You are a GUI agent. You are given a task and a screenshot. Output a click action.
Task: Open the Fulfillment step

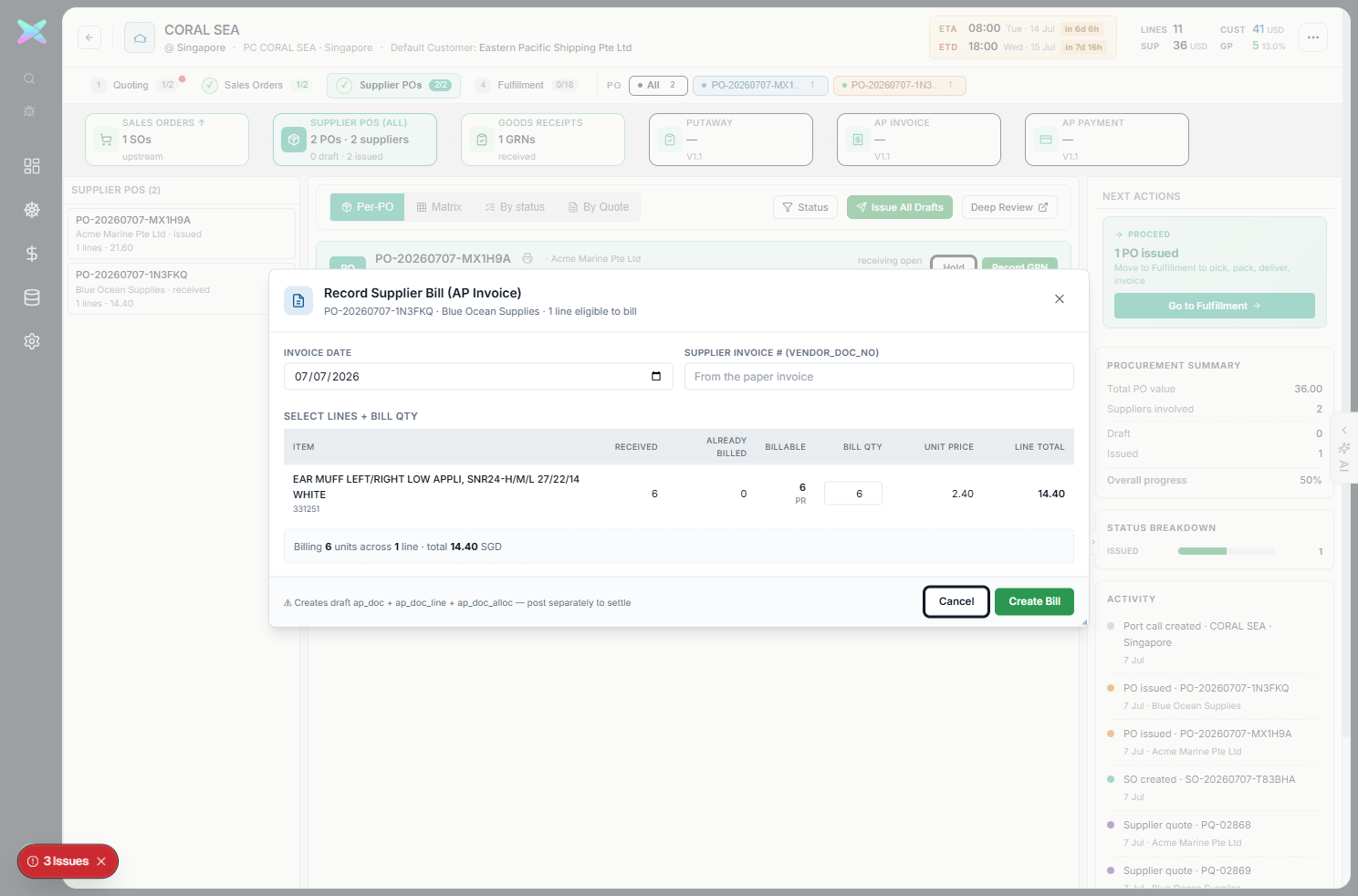pos(527,85)
